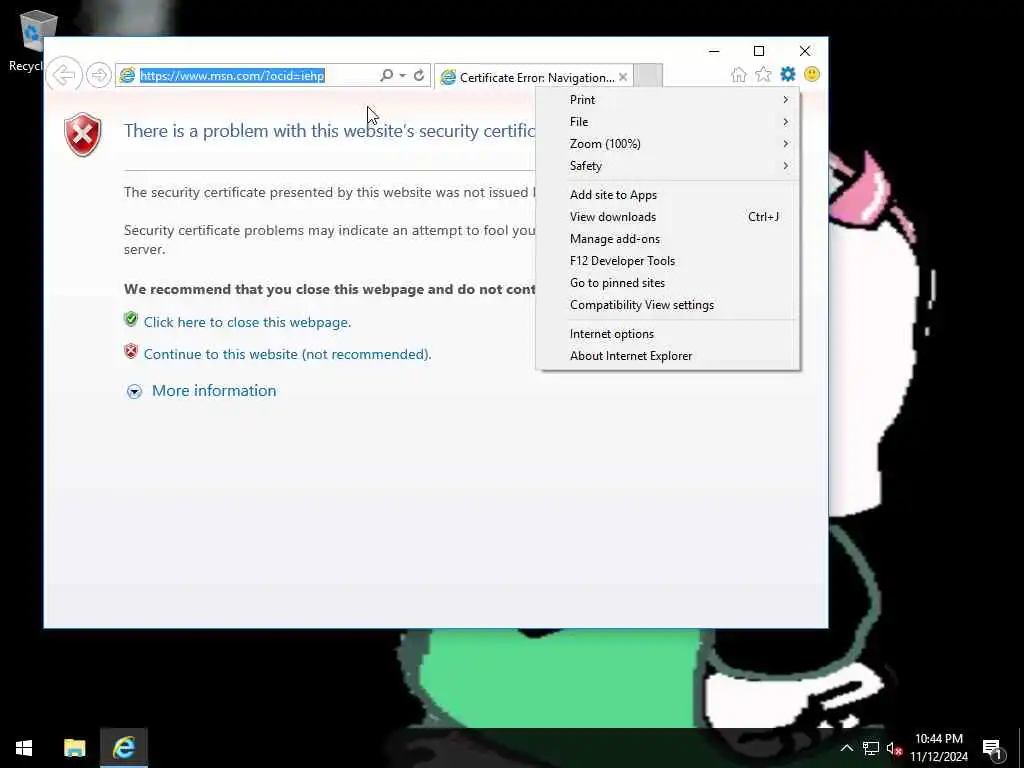Click the search magnifier icon in address bar
This screenshot has height=768, width=1024.
click(x=387, y=76)
